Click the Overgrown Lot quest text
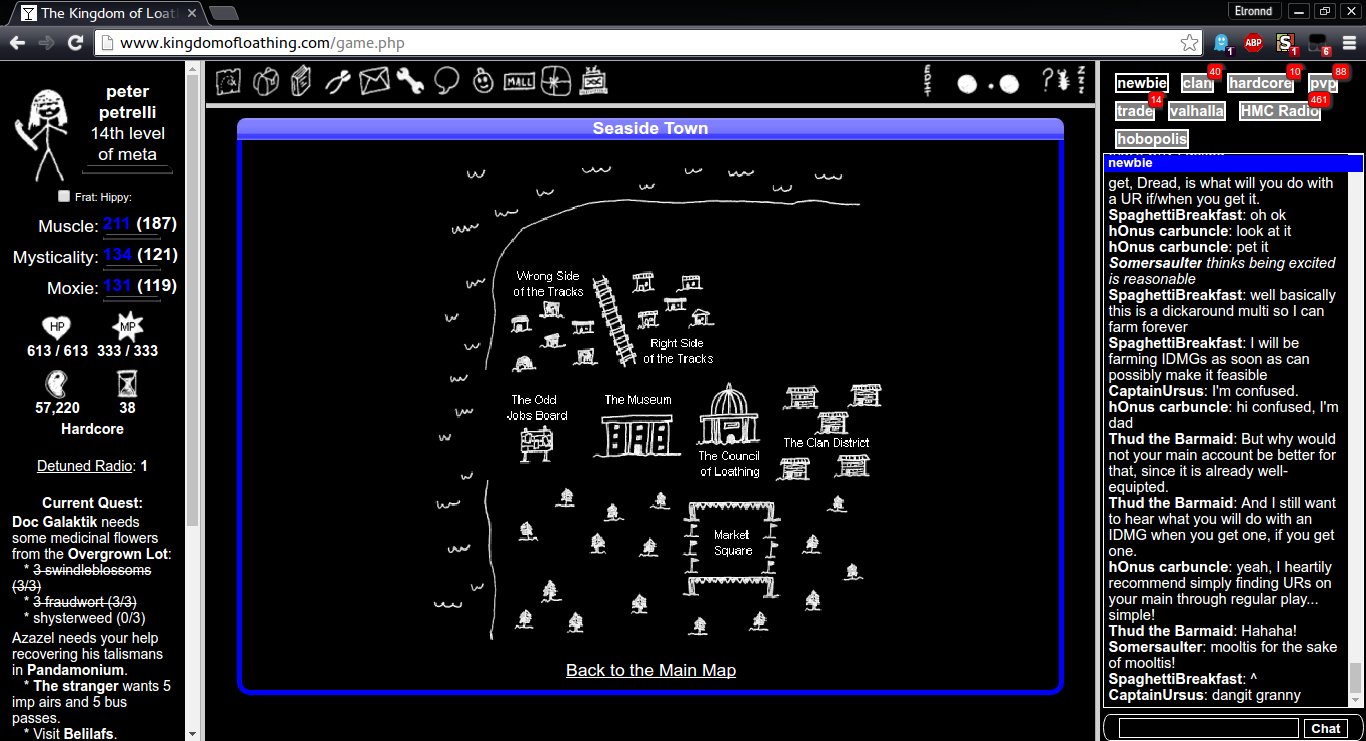 coord(120,554)
